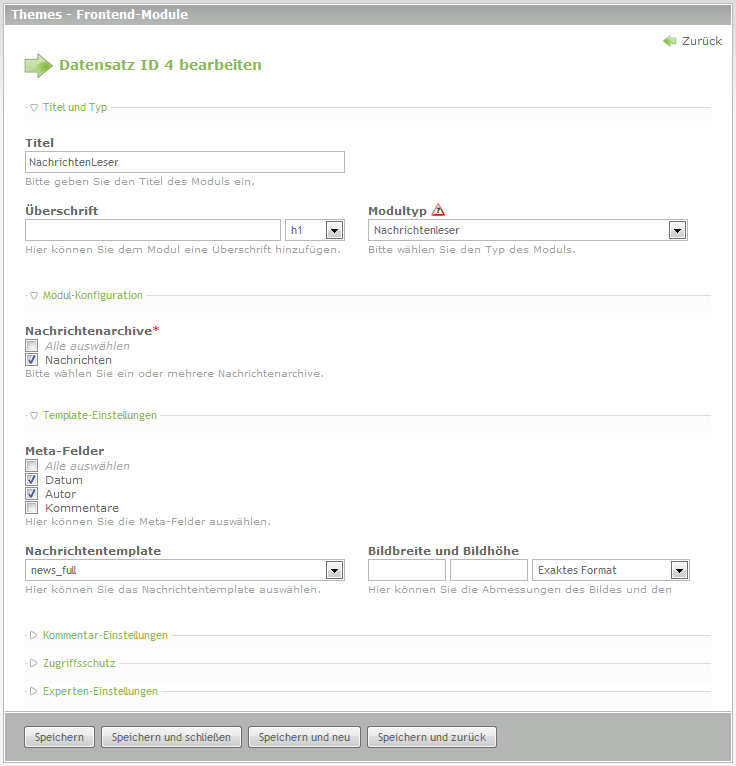
Task: Click the Speichern button
Action: coord(60,738)
